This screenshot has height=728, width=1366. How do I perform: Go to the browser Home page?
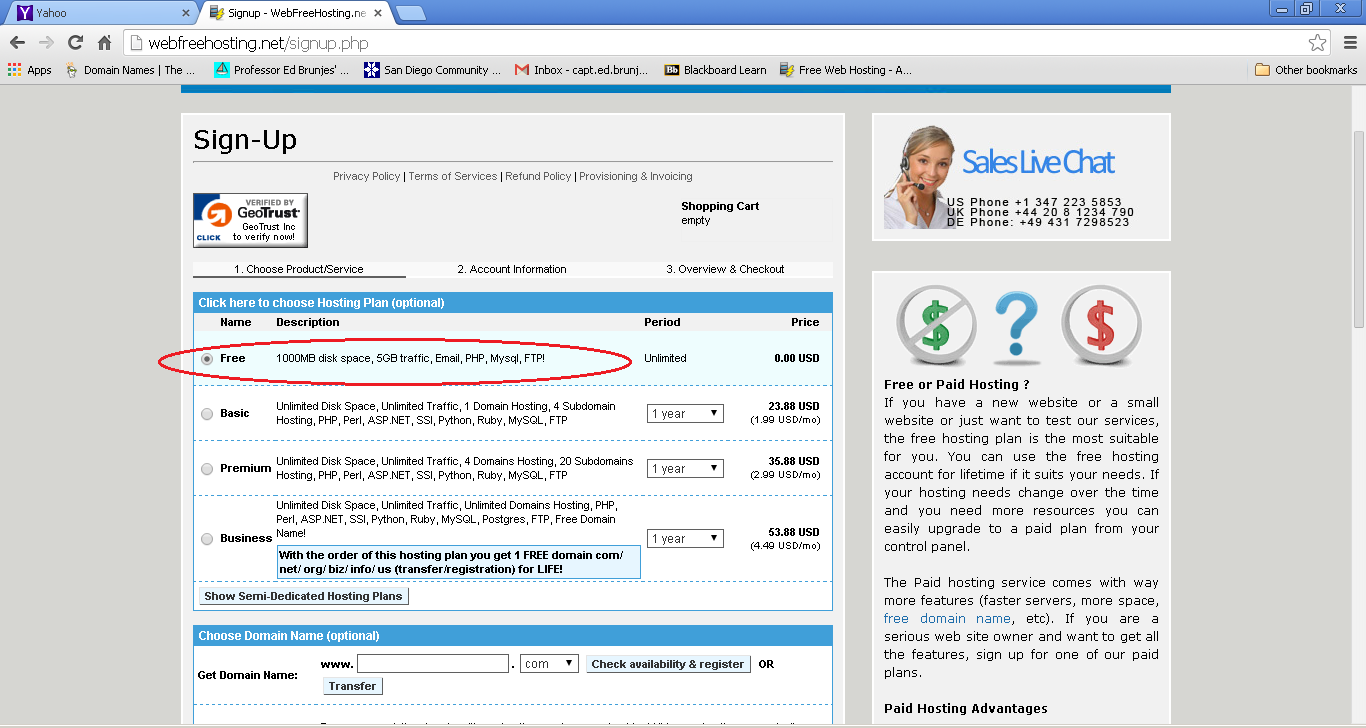[x=104, y=43]
